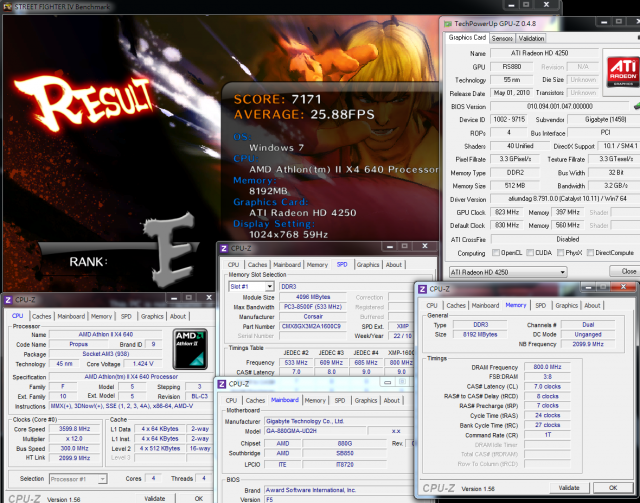
Task: Open Mainboard tab in CPU-Z processor window
Action: click(71, 316)
